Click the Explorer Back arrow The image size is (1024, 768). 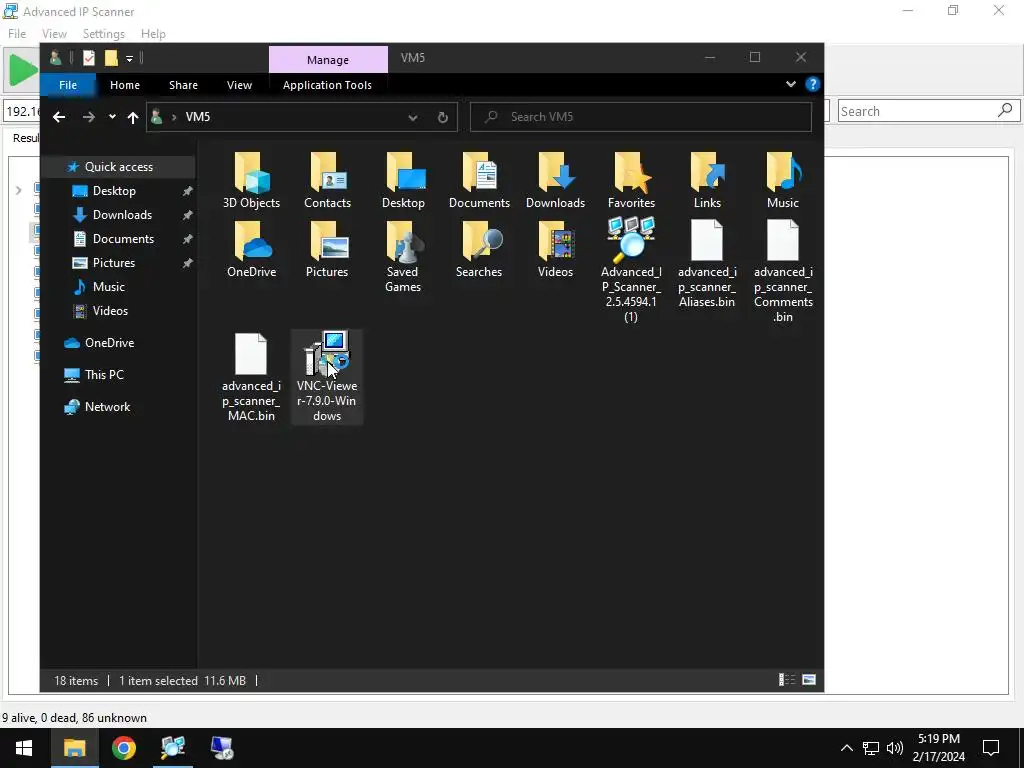tap(59, 117)
